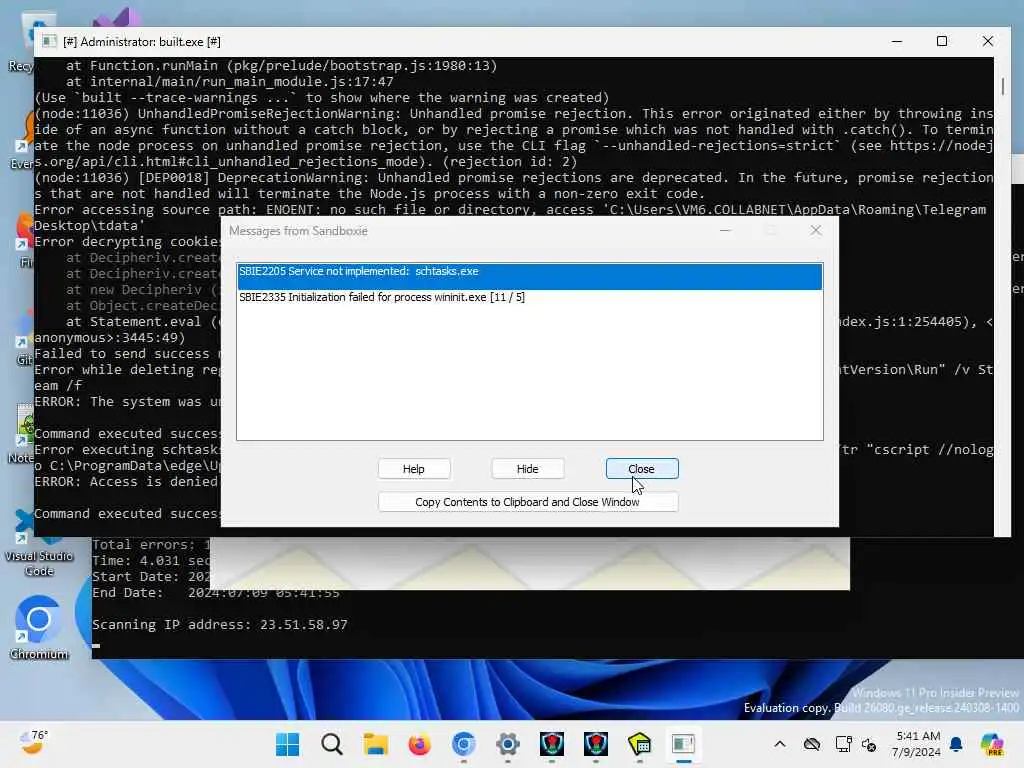Screen dimensions: 1024x768
Task: Open Help in Messages from Sandboxie
Action: tap(413, 469)
